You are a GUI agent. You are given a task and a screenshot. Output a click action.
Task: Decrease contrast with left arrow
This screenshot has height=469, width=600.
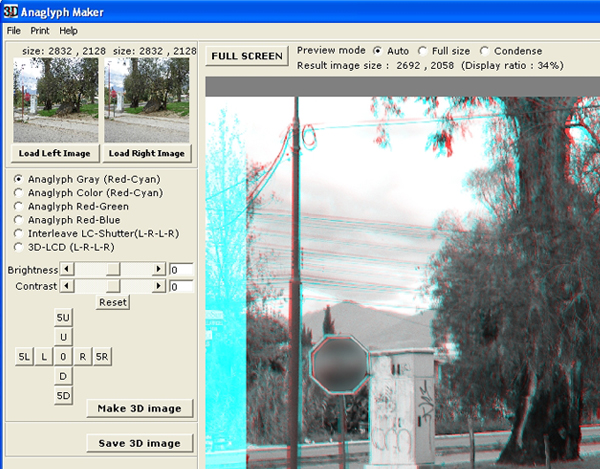(x=67, y=286)
